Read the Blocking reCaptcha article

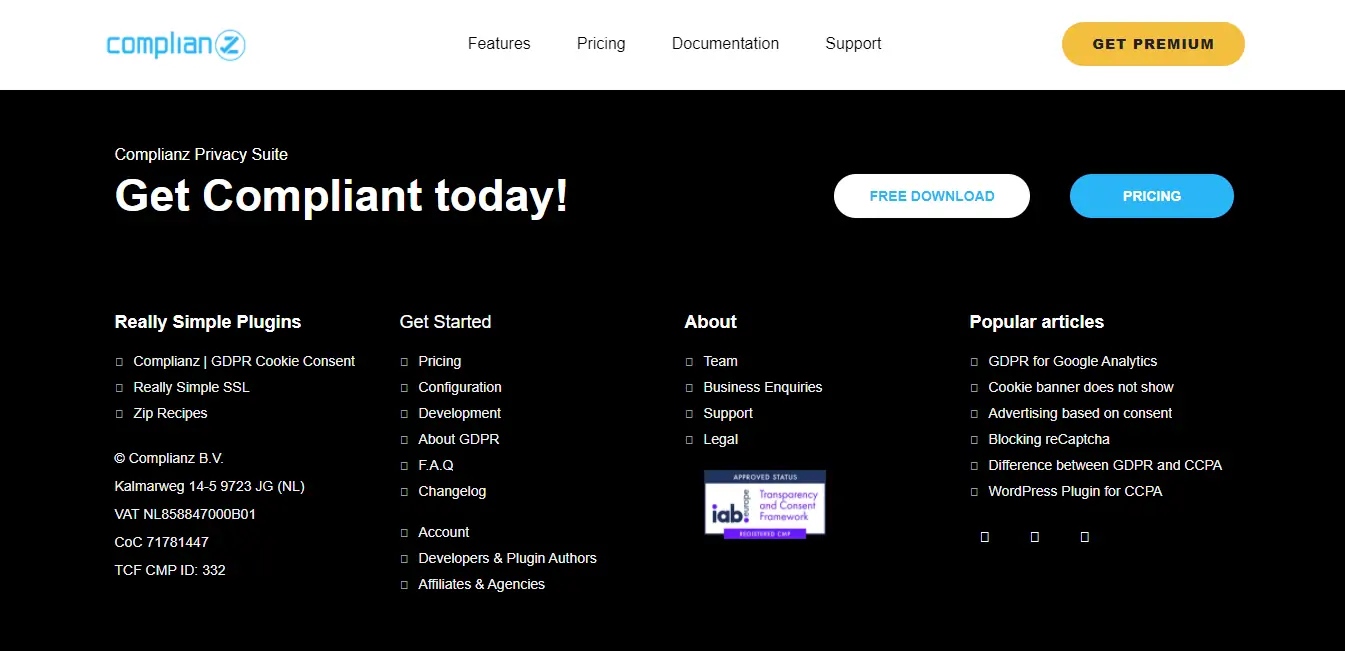click(1048, 439)
